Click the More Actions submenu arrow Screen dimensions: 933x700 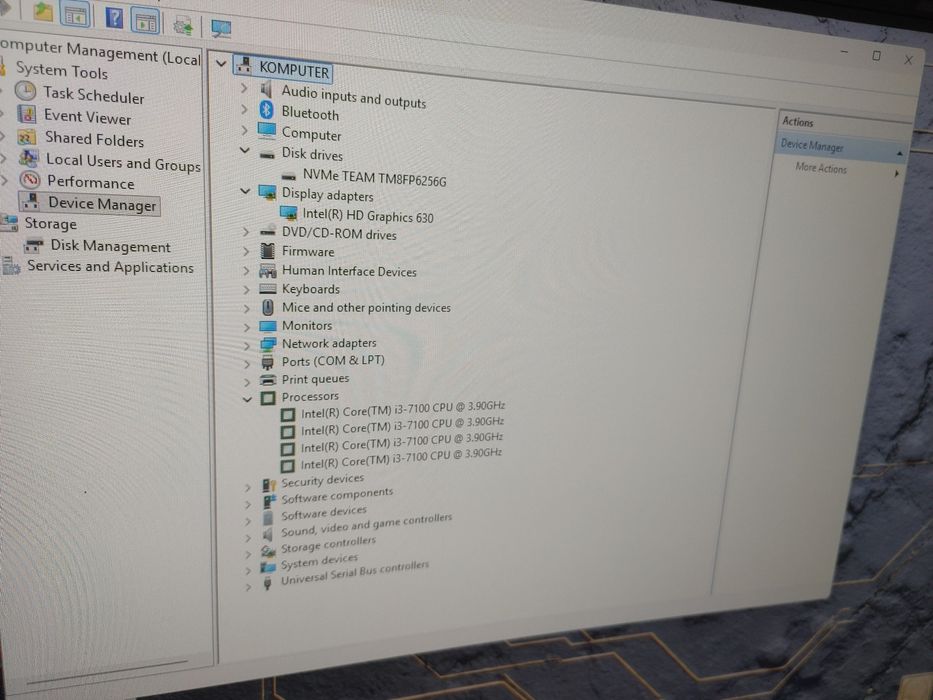pos(897,173)
